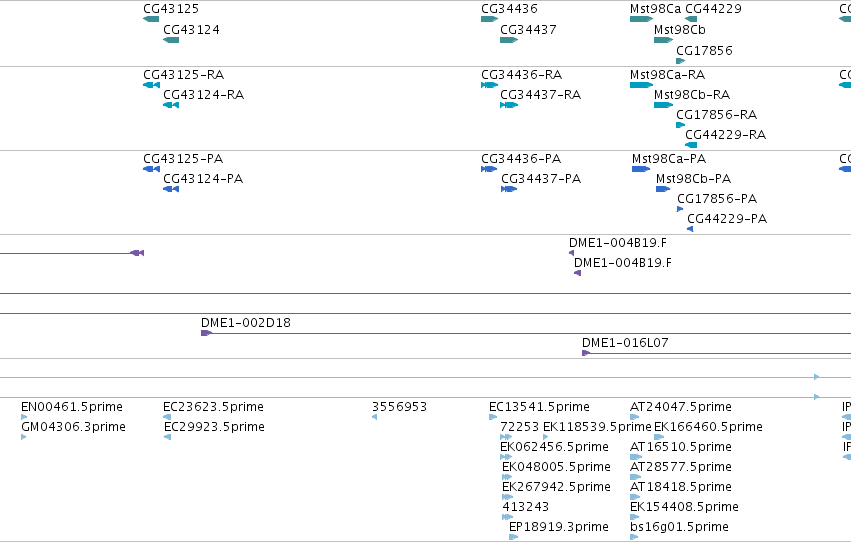Click the EC29923.5prime EST label
Image resolution: width=851 pixels, height=542 pixels.
coord(214,427)
